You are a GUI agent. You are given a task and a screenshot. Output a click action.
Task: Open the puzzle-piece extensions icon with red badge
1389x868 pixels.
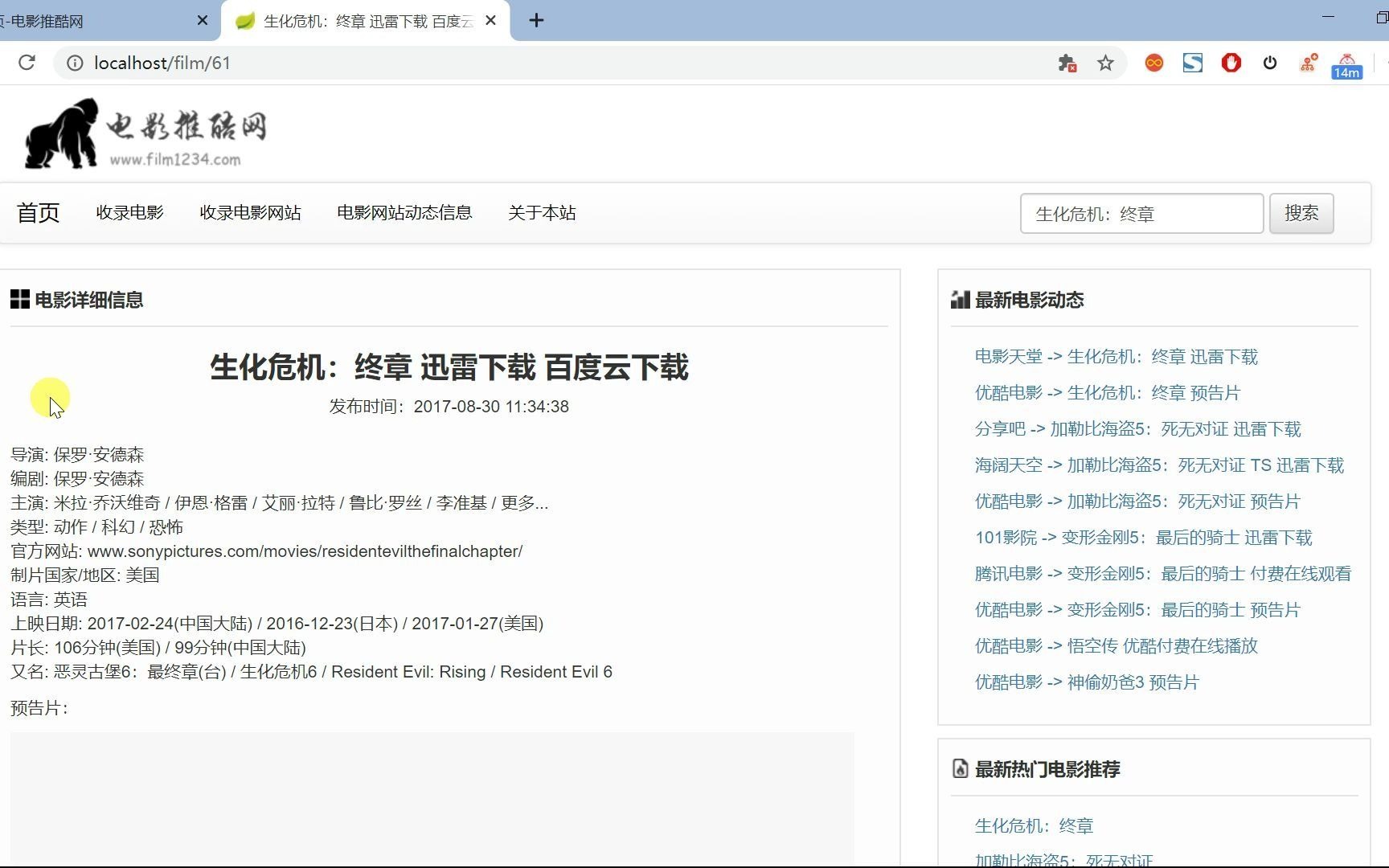[1067, 63]
